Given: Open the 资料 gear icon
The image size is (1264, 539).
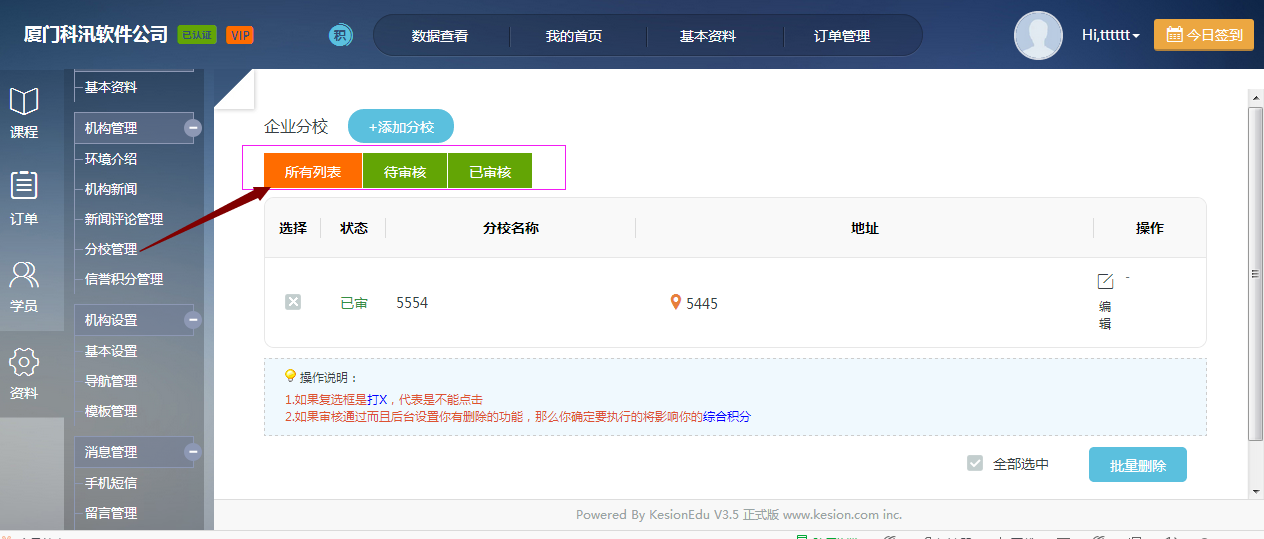Looking at the screenshot, I should pyautogui.click(x=24, y=362).
